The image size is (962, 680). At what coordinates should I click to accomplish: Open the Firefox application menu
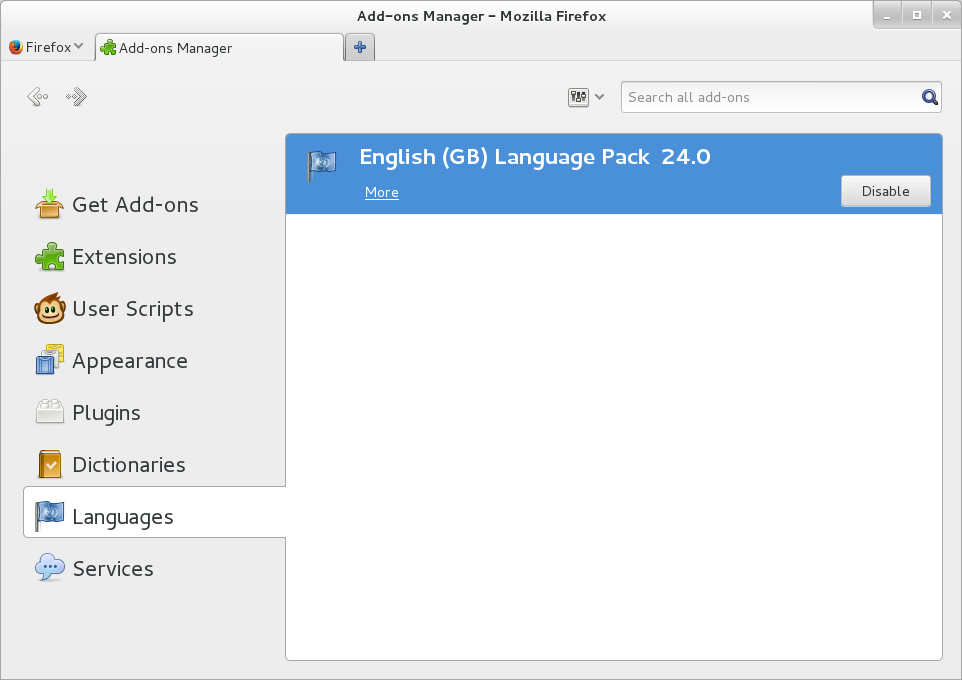(x=46, y=47)
